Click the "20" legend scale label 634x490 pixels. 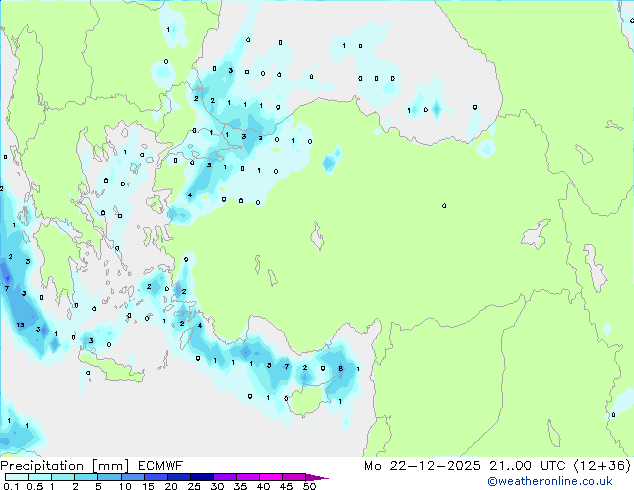(x=171, y=486)
